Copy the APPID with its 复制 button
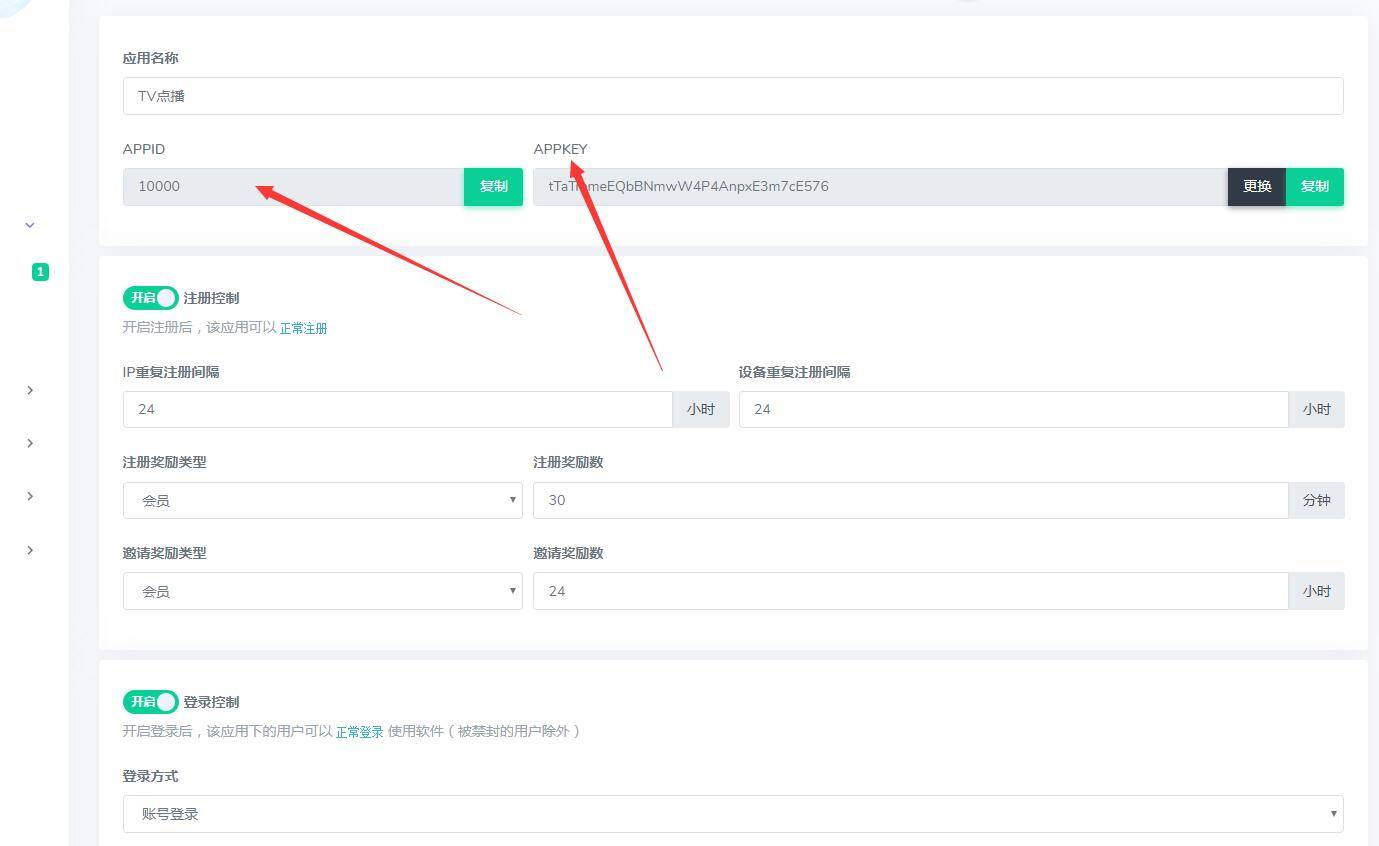The height and width of the screenshot is (846, 1379). pyautogui.click(x=493, y=187)
